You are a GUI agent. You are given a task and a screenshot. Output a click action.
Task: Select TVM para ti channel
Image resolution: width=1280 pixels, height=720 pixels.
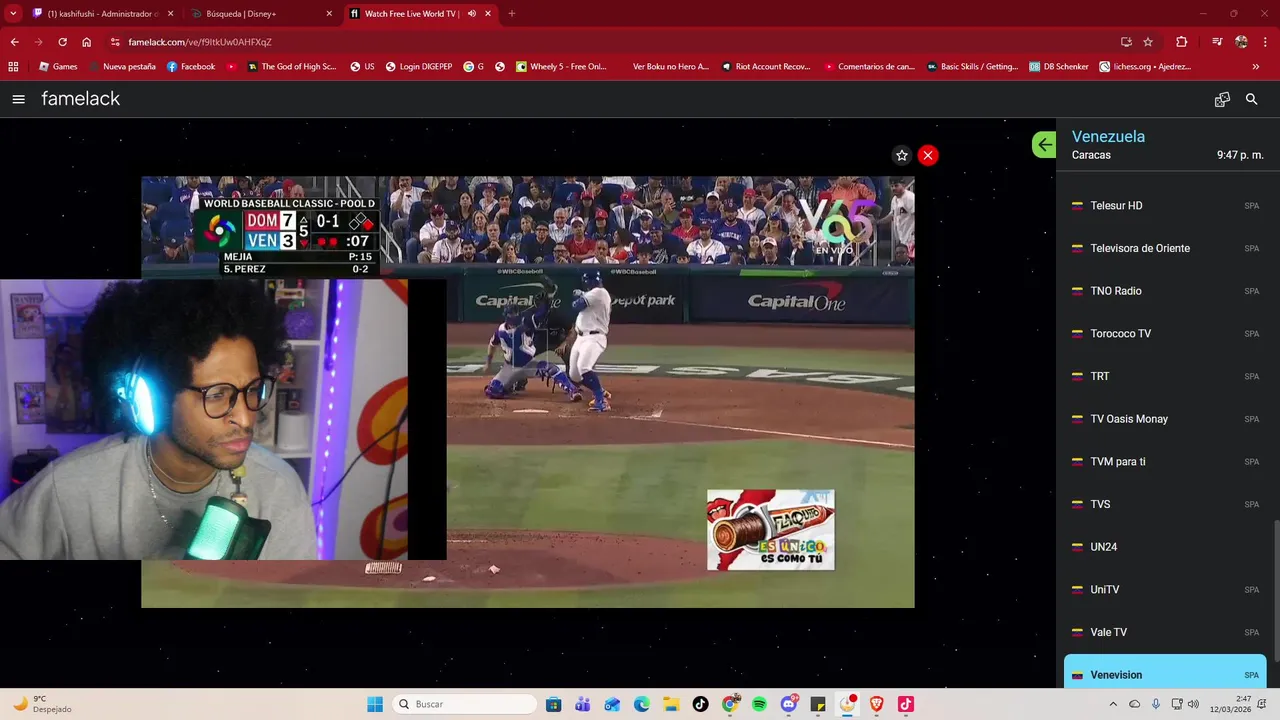tap(1165, 461)
